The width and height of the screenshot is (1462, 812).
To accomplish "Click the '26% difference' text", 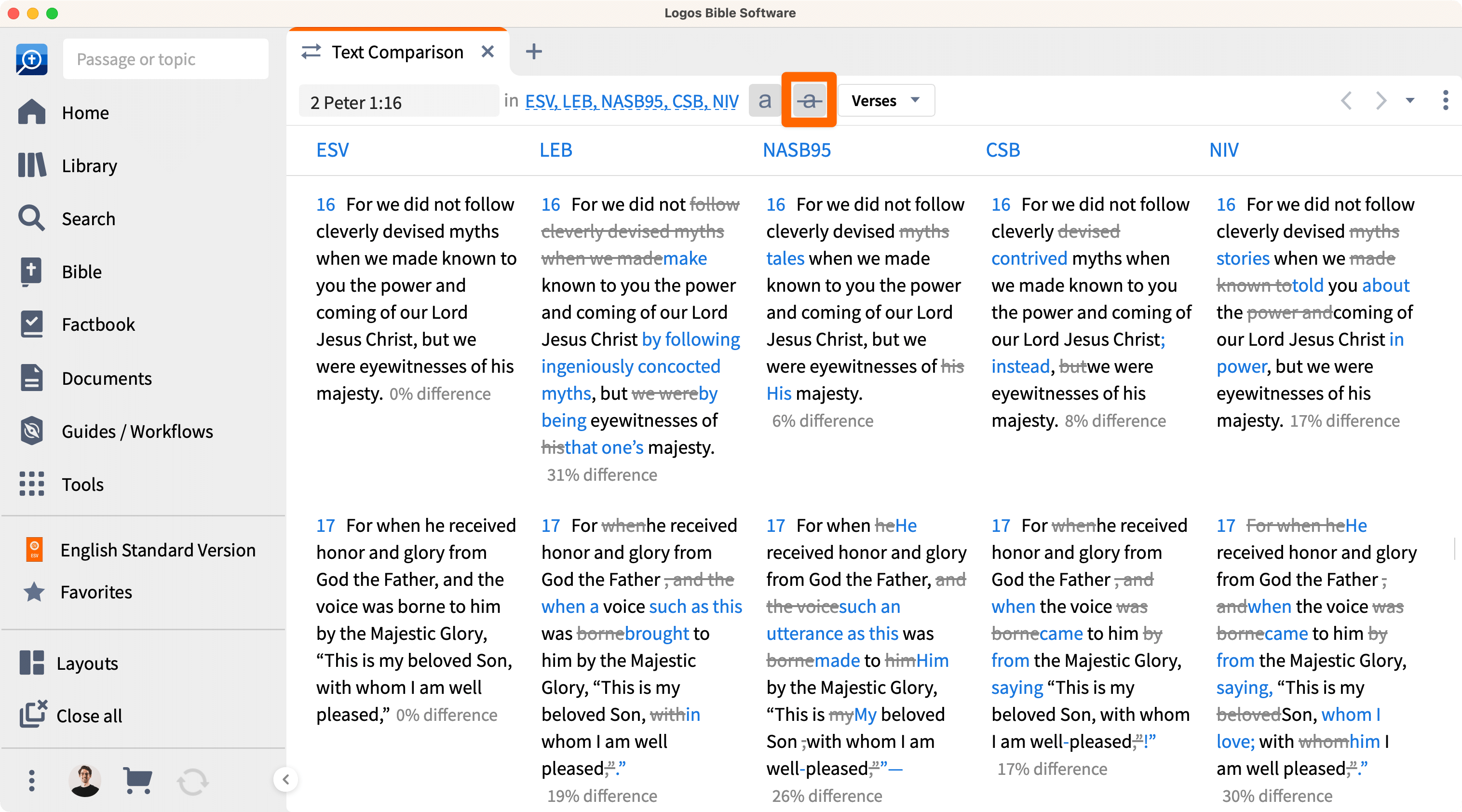I will pos(827,796).
